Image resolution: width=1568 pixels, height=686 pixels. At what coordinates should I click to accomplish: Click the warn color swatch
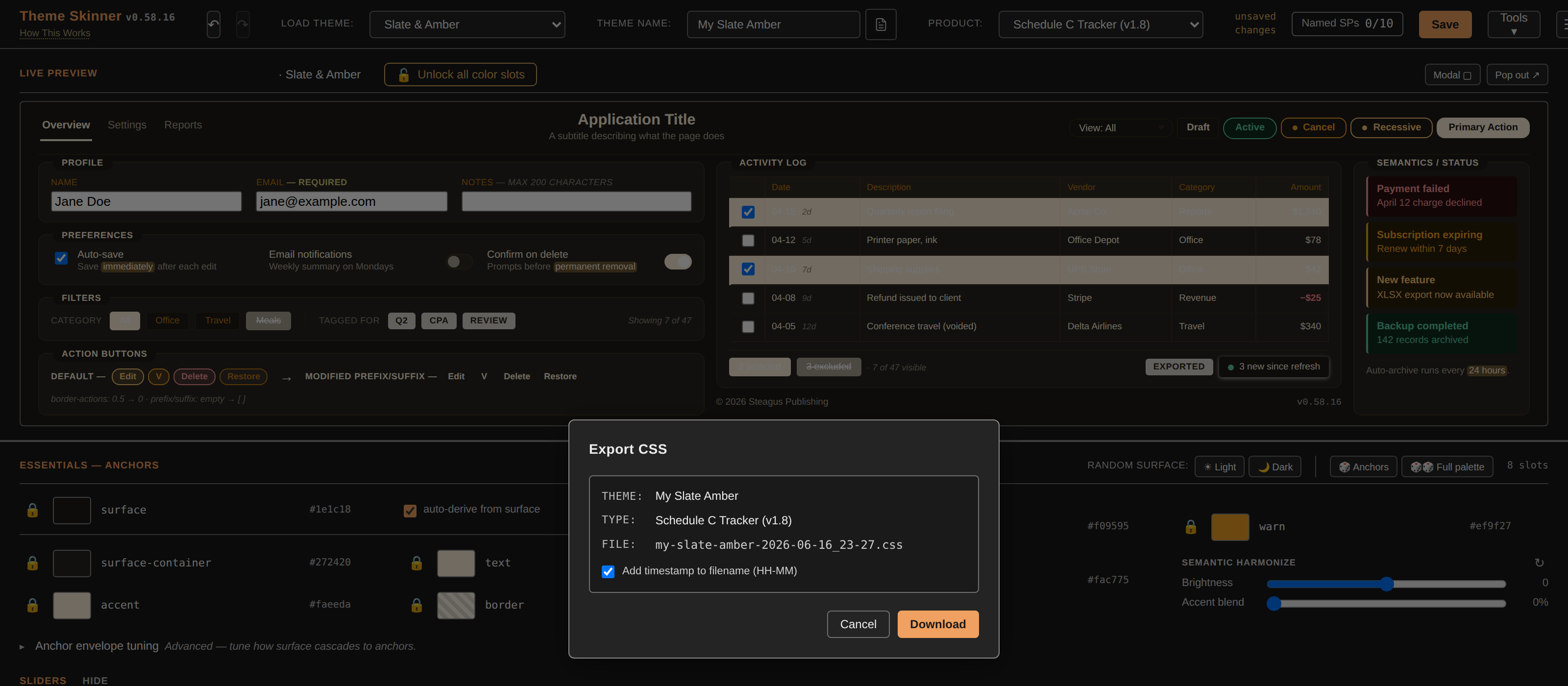click(1230, 527)
